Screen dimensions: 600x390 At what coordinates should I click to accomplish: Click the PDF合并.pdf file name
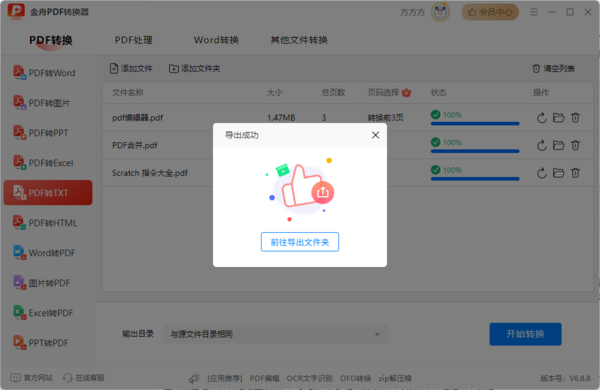(x=135, y=145)
